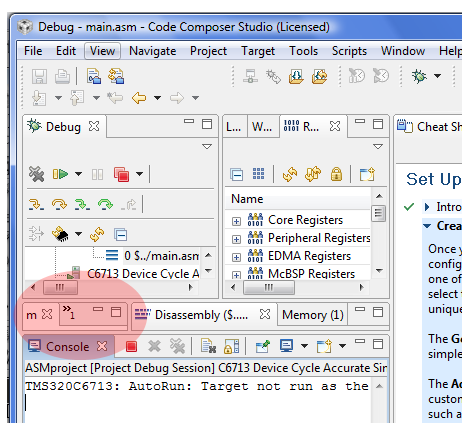Click the red Terminate All icon in Debug view

point(121,174)
